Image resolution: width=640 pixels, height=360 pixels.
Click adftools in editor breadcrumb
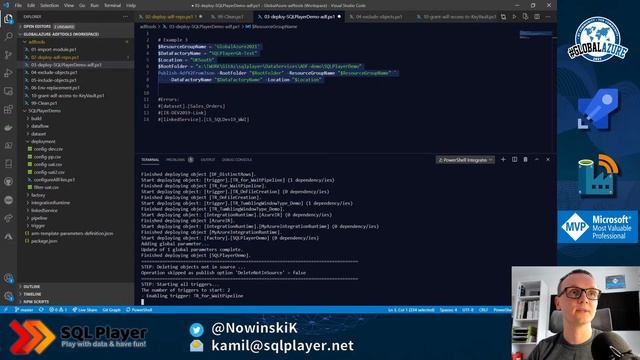pyautogui.click(x=148, y=27)
